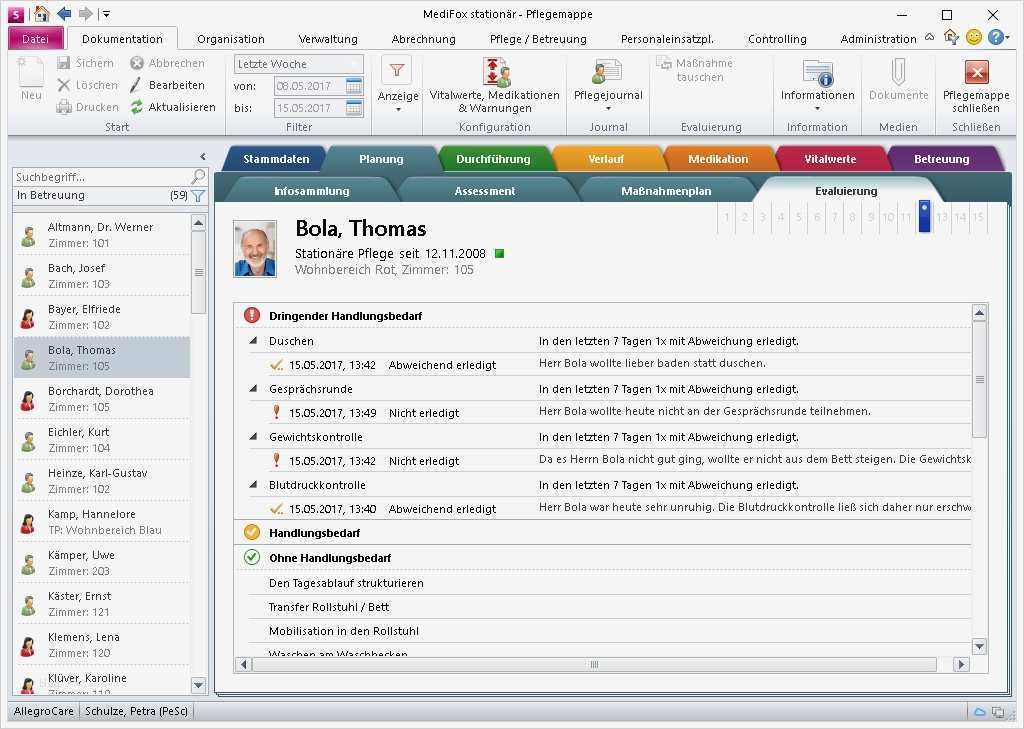Image resolution: width=1024 pixels, height=729 pixels.
Task: Click the smiley feedback icon
Action: 974,37
